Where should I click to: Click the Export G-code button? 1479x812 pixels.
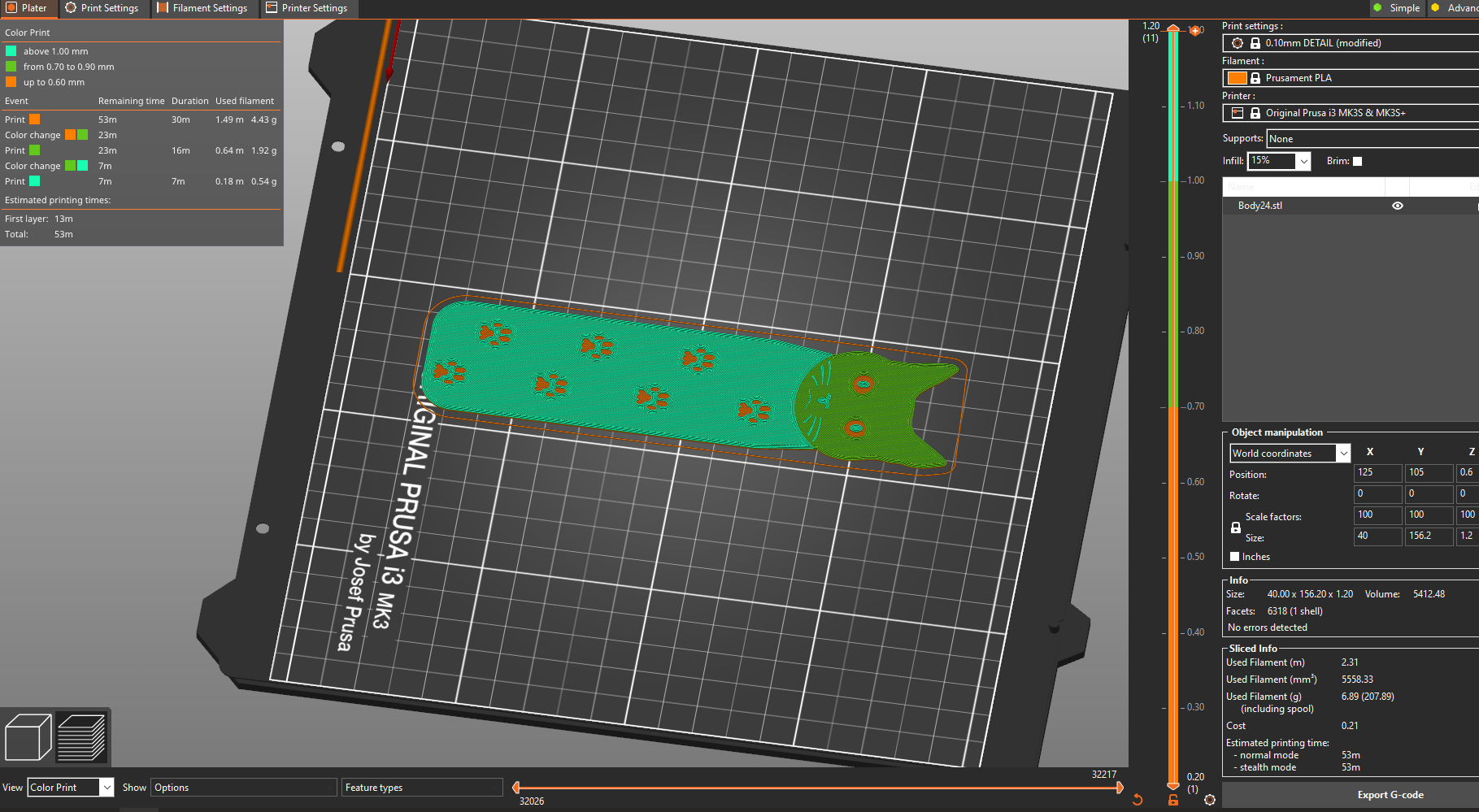1390,795
